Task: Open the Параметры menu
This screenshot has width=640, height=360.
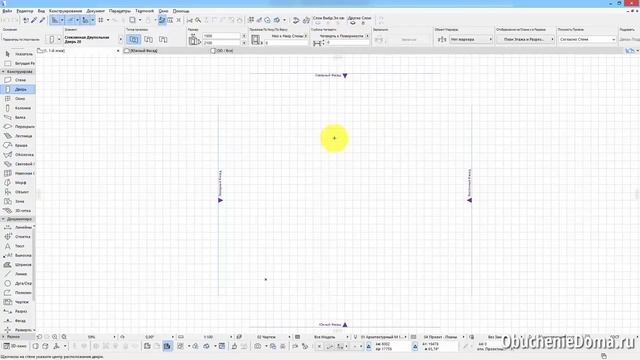Action: (120, 11)
